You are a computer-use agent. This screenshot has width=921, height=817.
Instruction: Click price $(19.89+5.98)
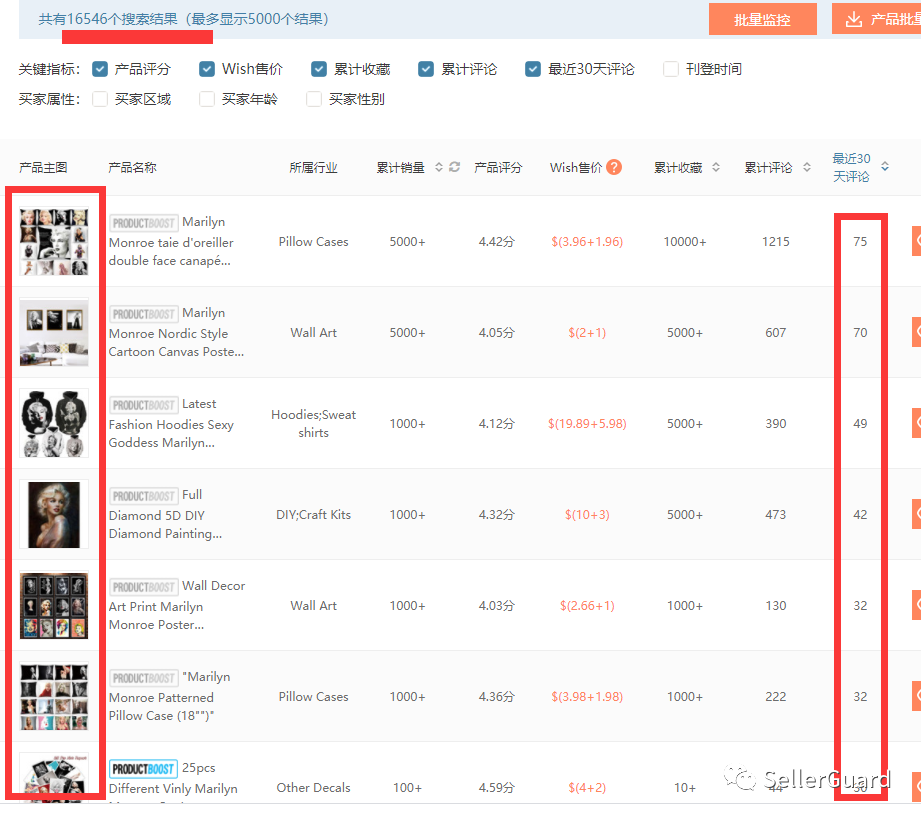(587, 424)
